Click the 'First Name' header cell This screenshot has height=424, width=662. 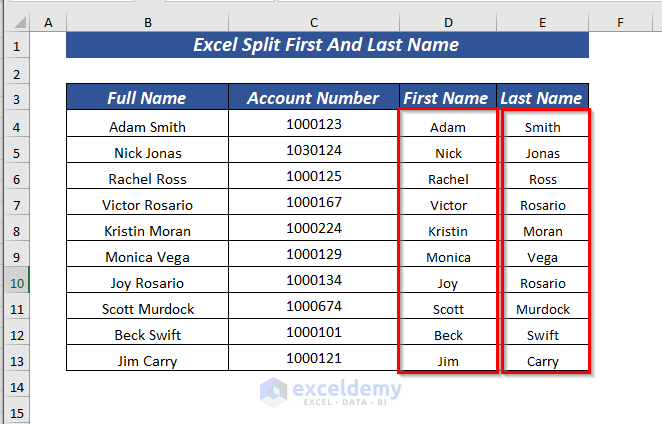[x=445, y=98]
